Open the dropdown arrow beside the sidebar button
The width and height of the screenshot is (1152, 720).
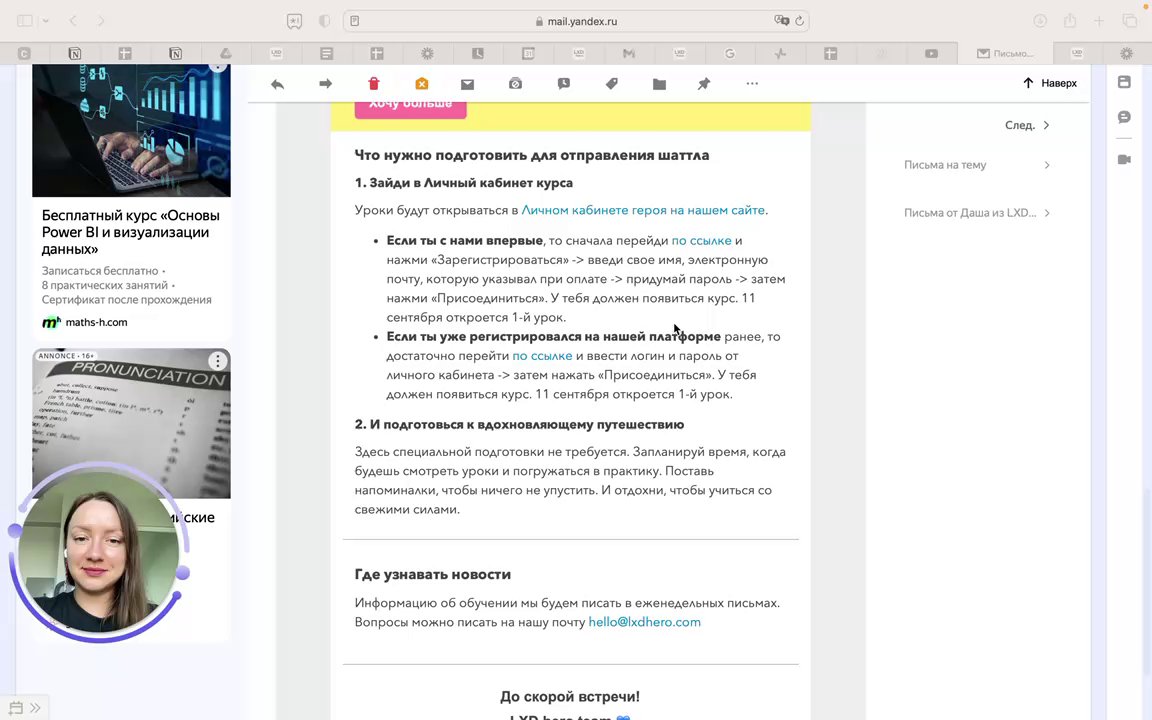point(46,21)
